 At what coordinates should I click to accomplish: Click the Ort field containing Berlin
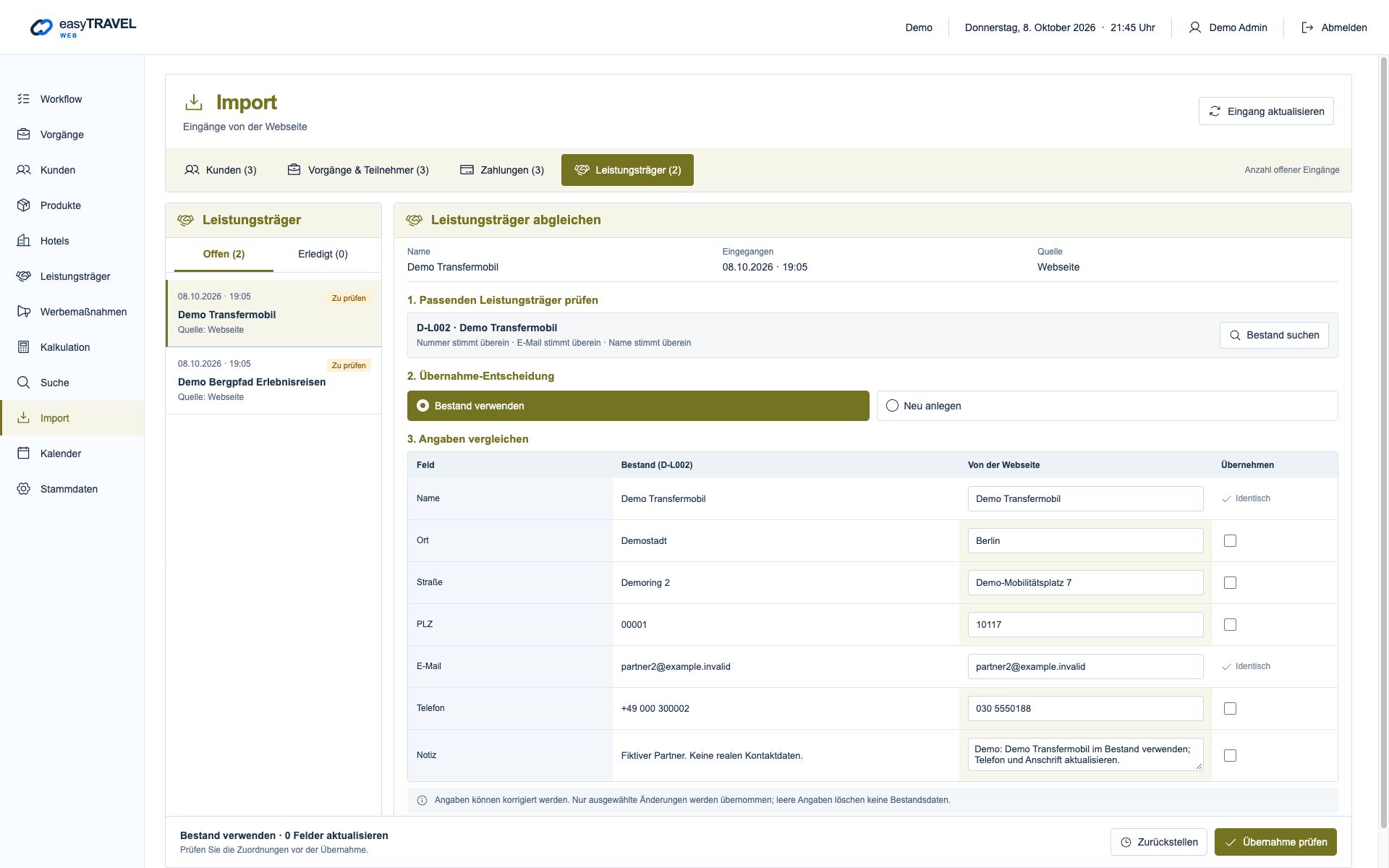click(1085, 541)
